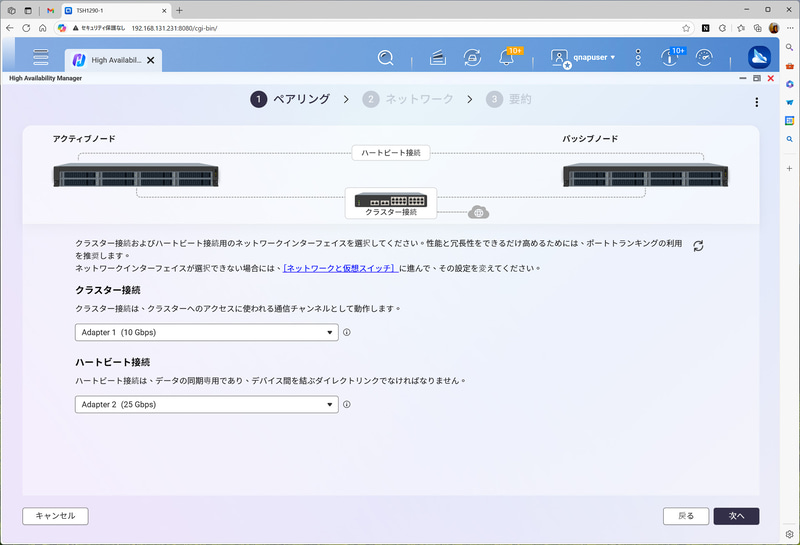Screen dimensions: 800x545
Task: Click the キャンセル button
Action: 55,516
